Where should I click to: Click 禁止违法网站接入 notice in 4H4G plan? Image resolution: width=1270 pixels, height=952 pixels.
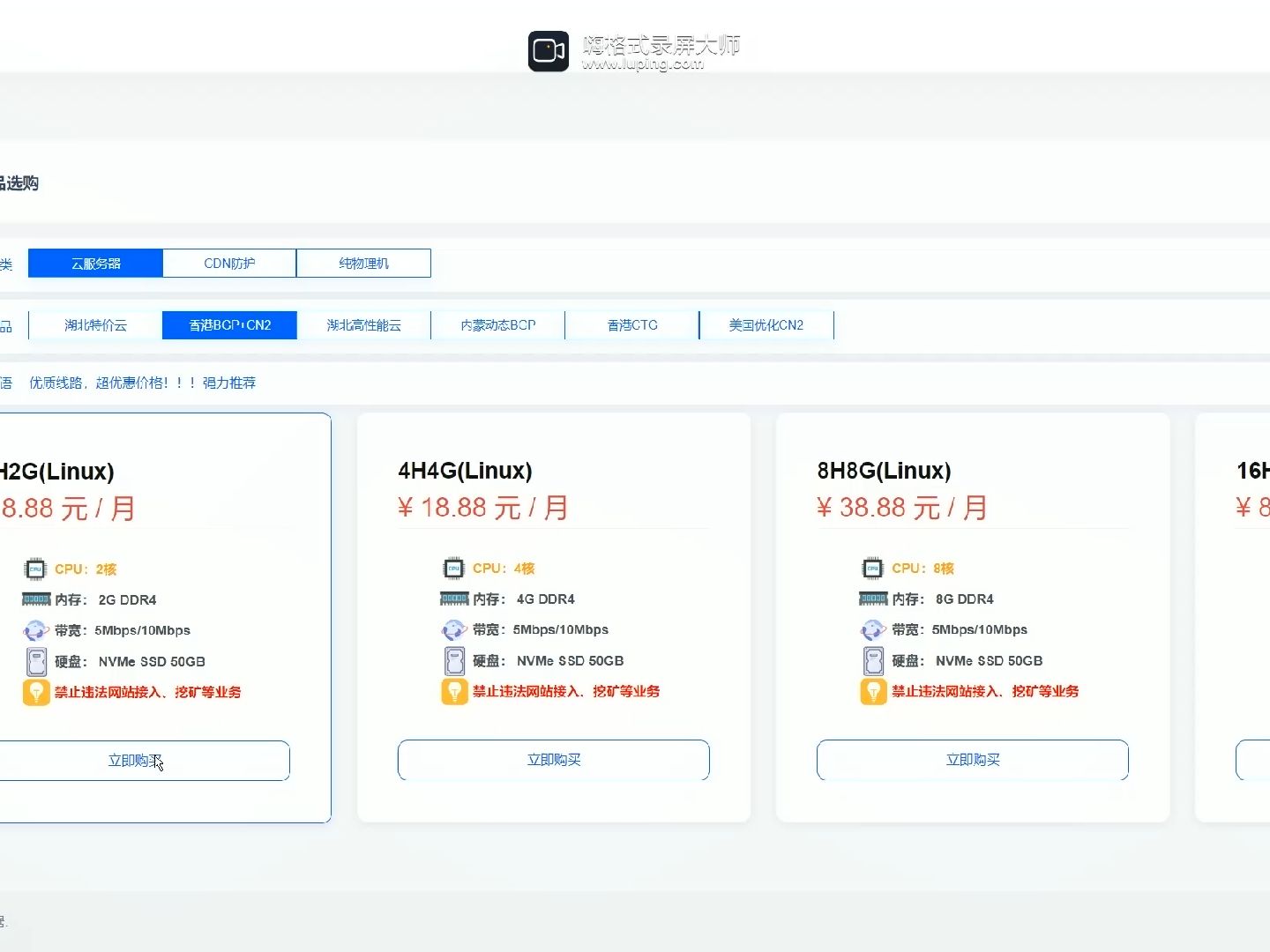566,691
